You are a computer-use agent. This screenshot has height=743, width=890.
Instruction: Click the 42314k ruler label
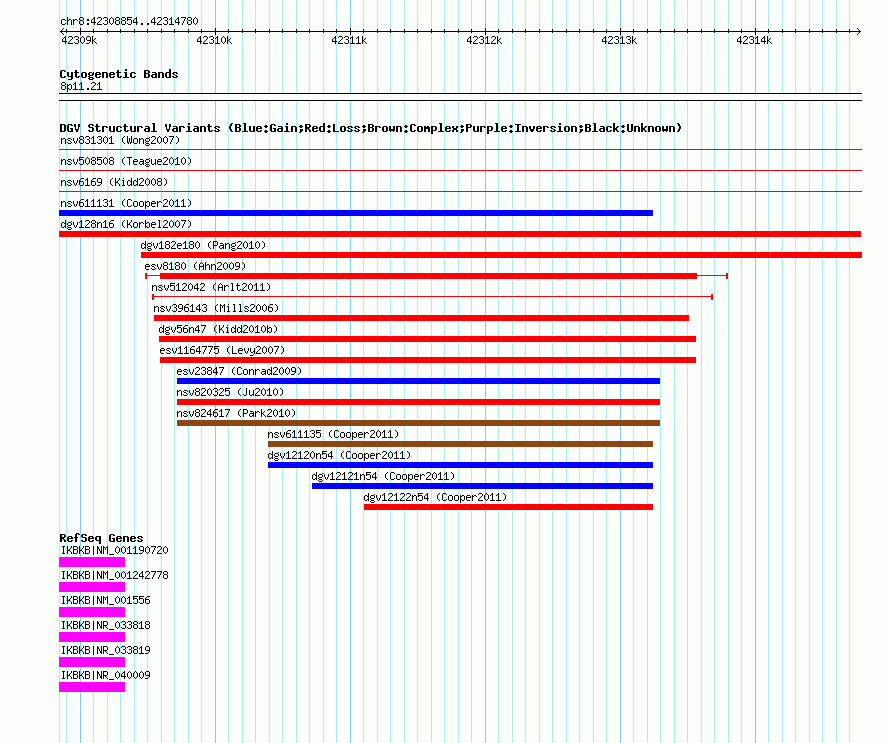pos(754,40)
